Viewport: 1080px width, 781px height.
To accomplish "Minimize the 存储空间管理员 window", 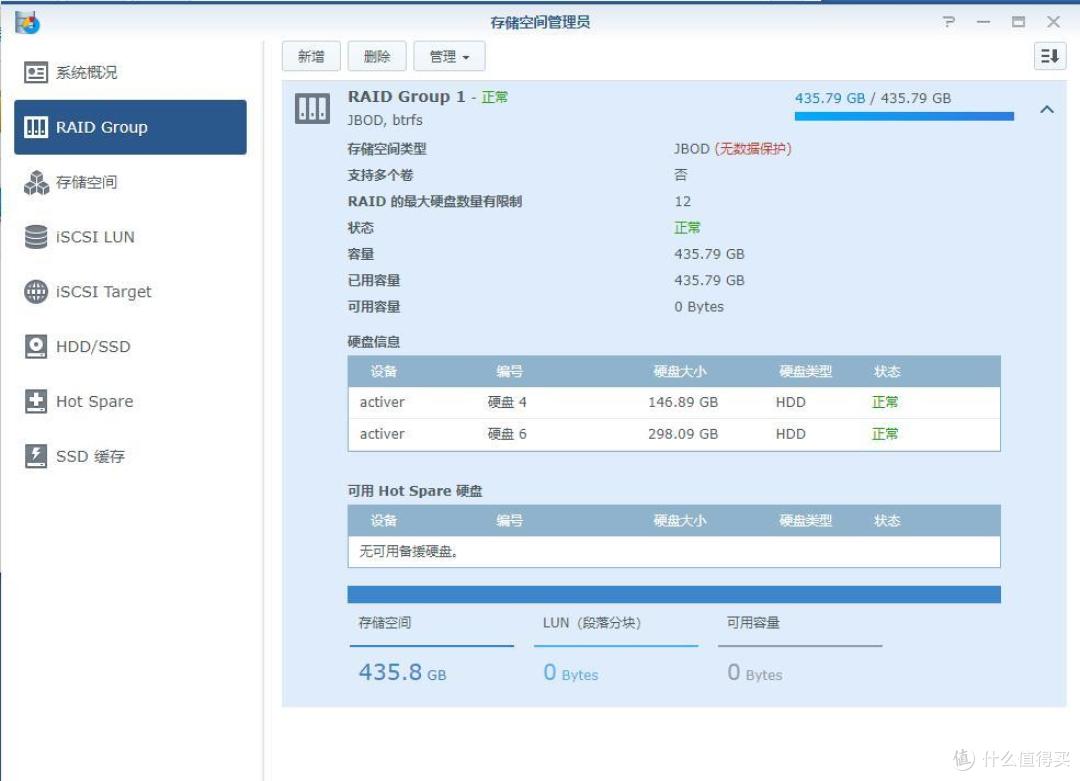I will click(x=984, y=22).
